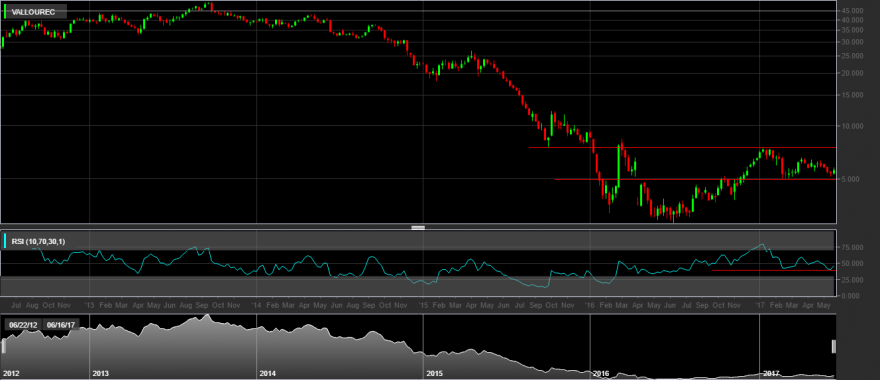Click the 30.000 price axis label

(x=851, y=42)
